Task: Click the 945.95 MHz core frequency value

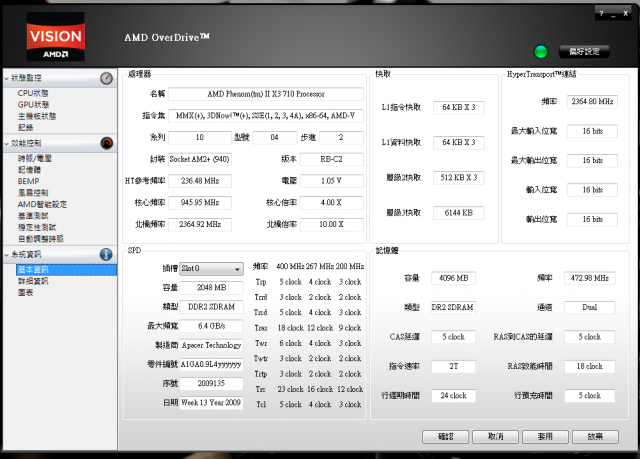Action: [x=200, y=202]
